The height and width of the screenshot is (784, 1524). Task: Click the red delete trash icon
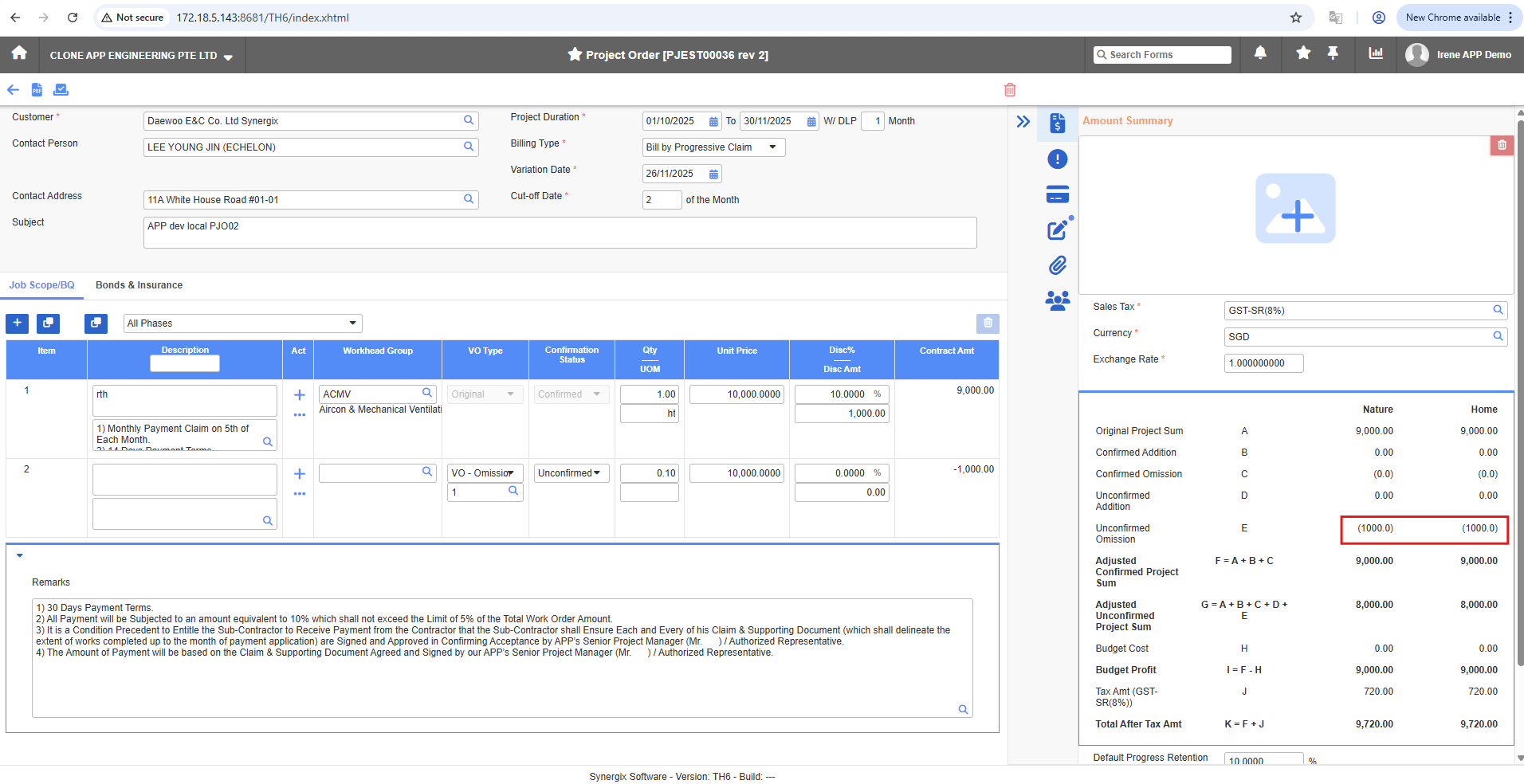tap(1010, 90)
